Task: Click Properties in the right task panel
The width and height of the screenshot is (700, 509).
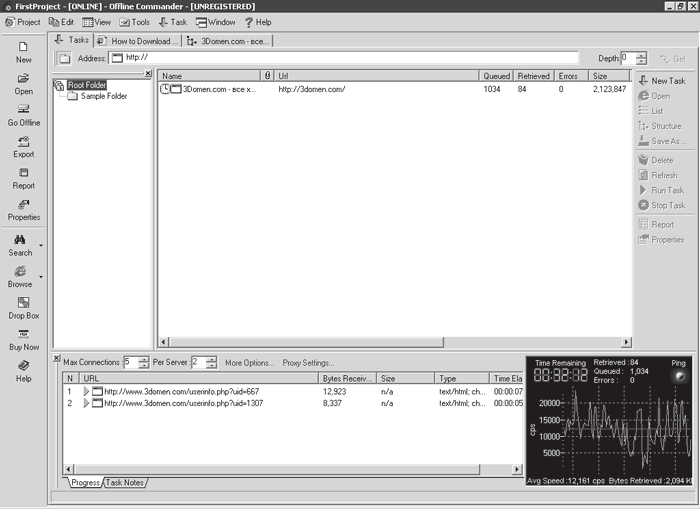Action: (x=662, y=240)
